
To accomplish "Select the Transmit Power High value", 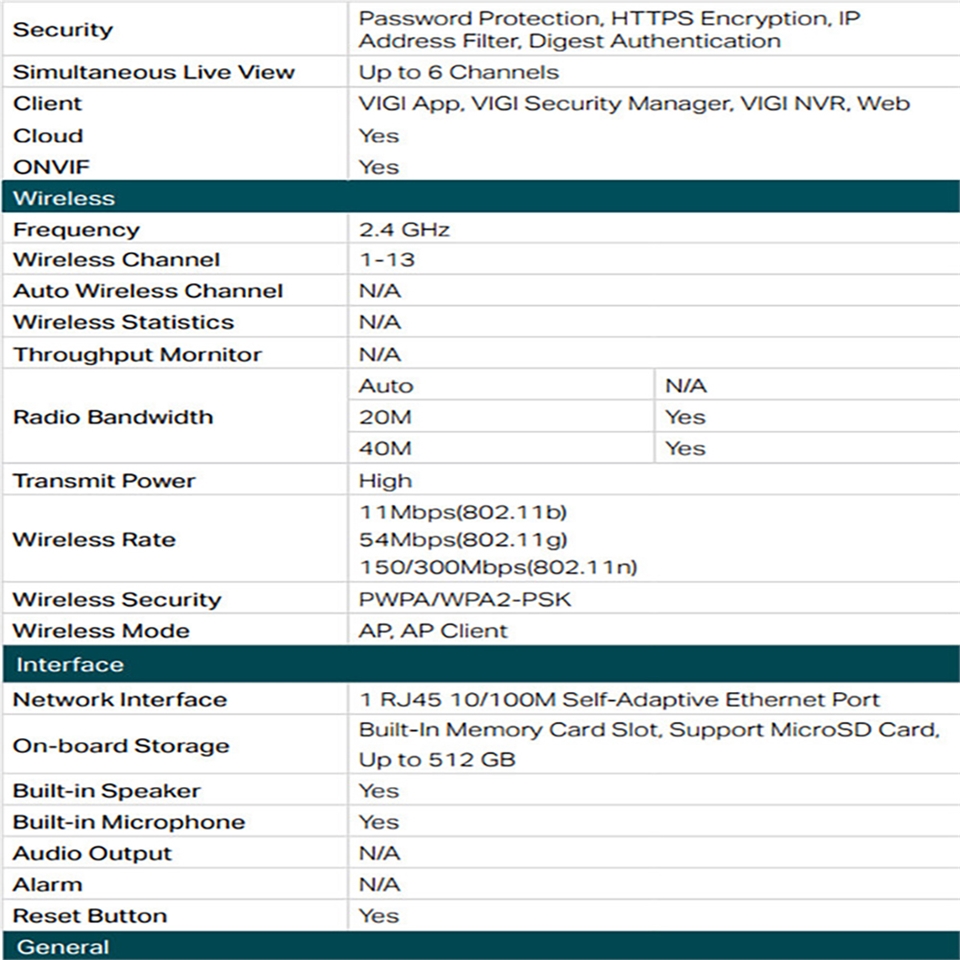I will coord(385,481).
